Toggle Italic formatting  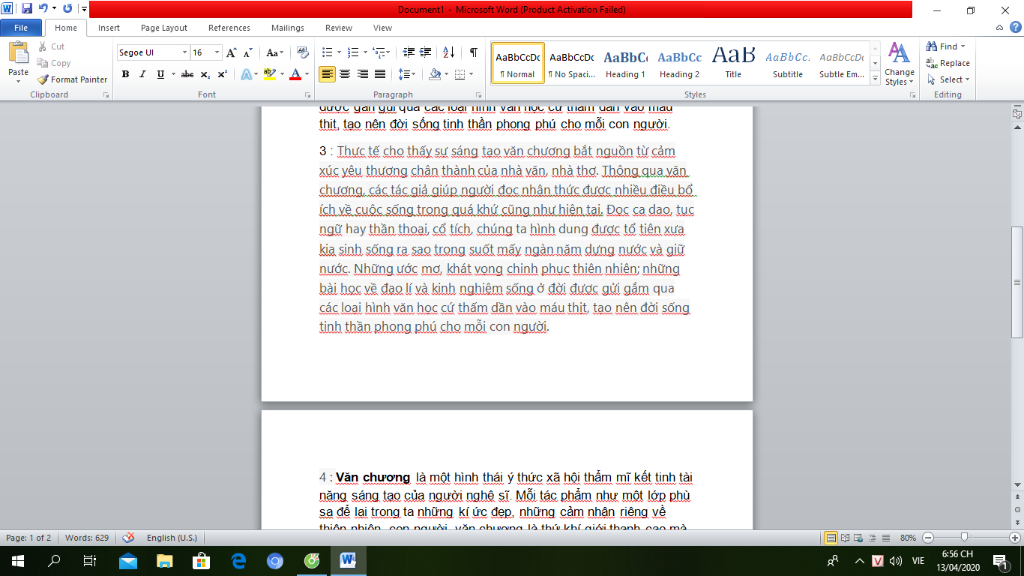click(142, 74)
